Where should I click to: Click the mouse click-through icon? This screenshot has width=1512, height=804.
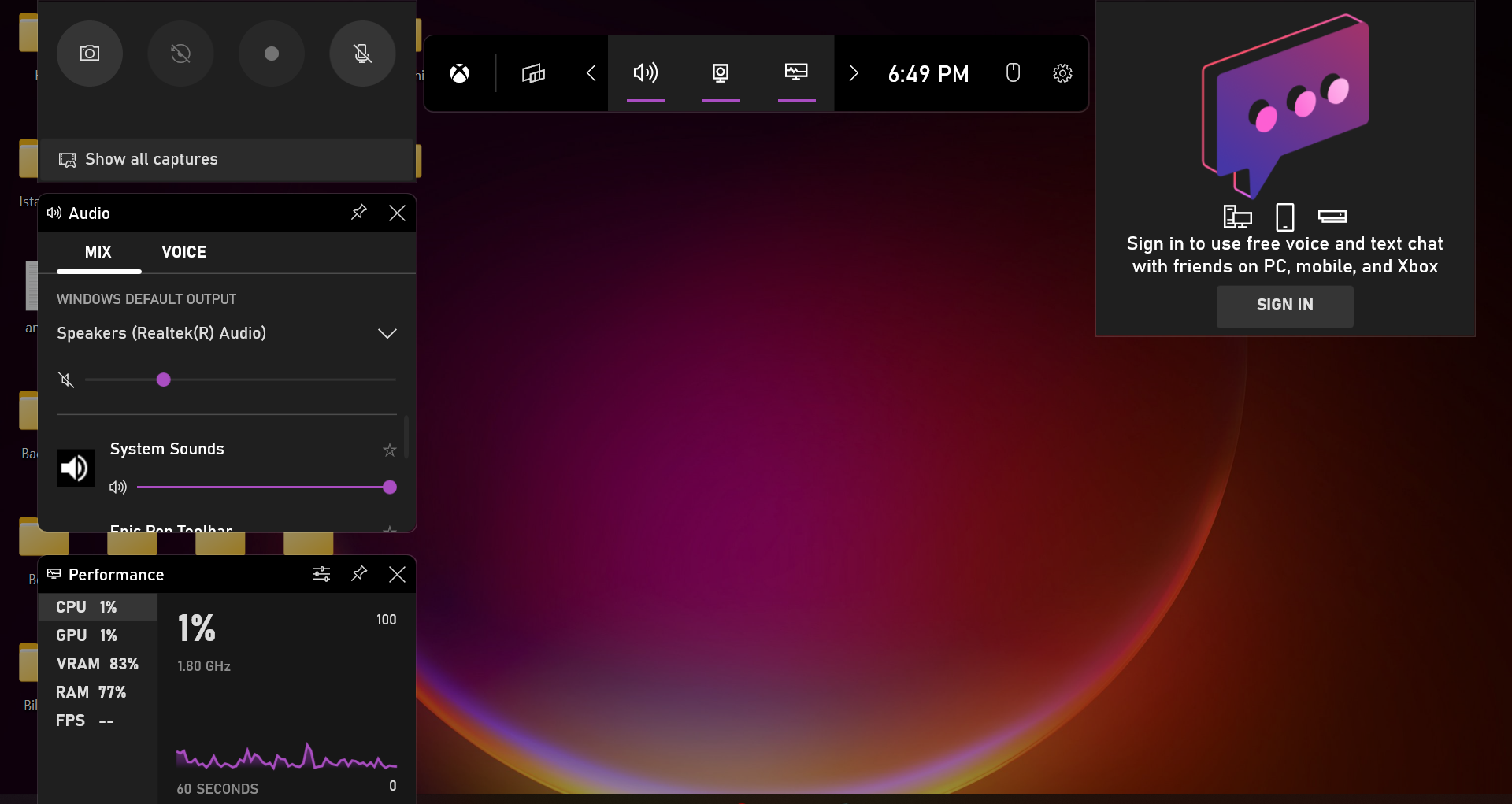pyautogui.click(x=1013, y=73)
